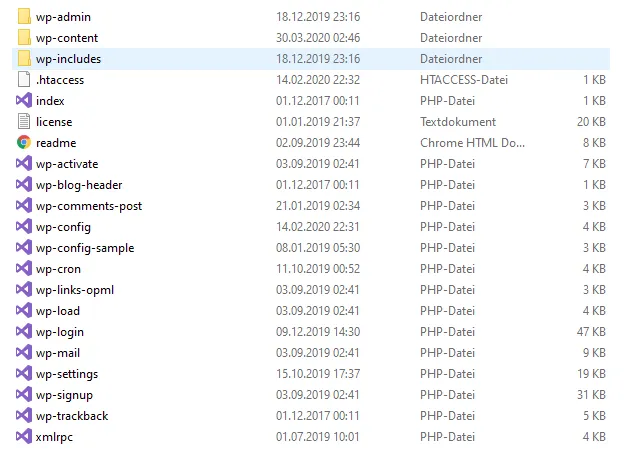Click the date 08.01.2019 05:30

pos(318,248)
